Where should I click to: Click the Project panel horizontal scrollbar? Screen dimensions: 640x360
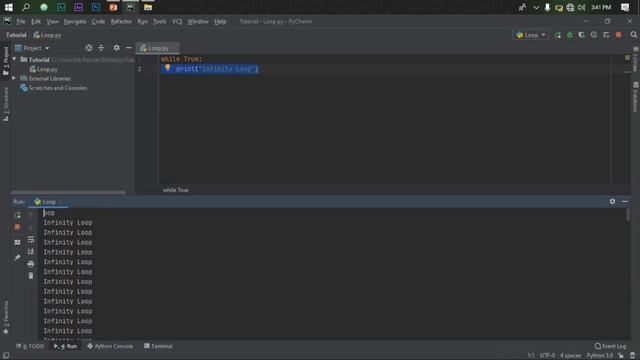(68, 192)
